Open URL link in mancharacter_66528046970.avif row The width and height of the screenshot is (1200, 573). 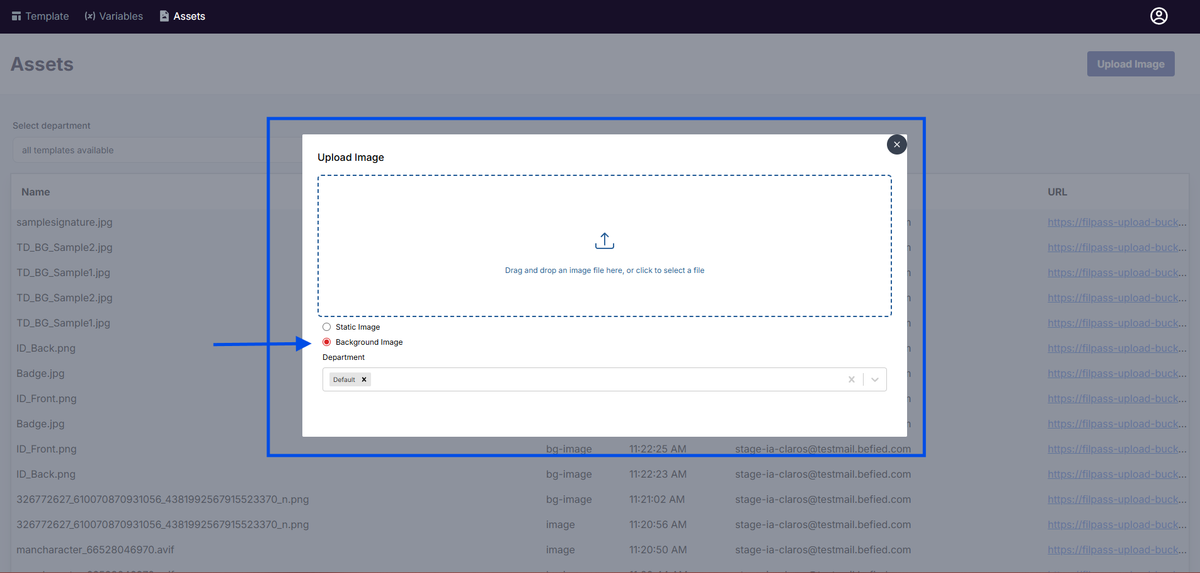1117,550
